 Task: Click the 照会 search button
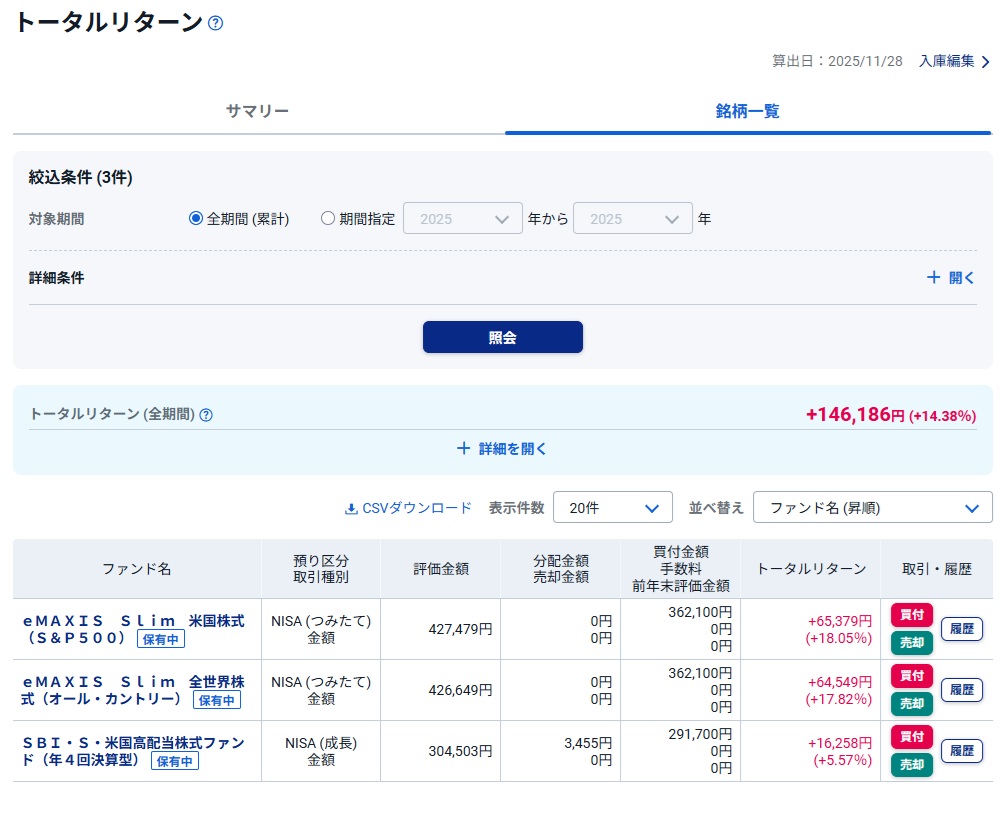pos(502,337)
